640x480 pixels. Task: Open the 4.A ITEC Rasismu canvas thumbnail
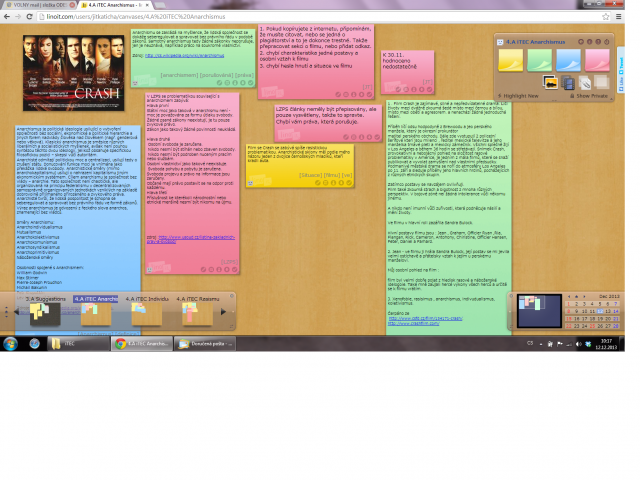tap(197, 314)
